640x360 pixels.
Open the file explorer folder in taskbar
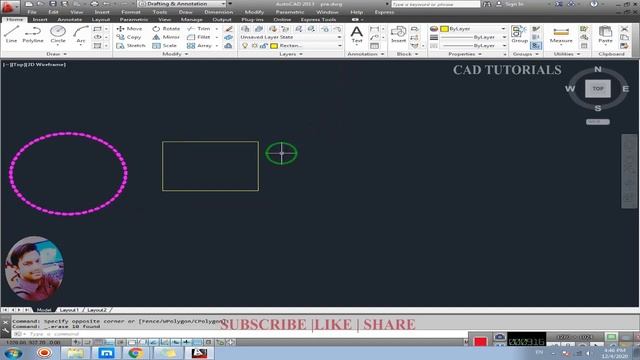point(75,353)
